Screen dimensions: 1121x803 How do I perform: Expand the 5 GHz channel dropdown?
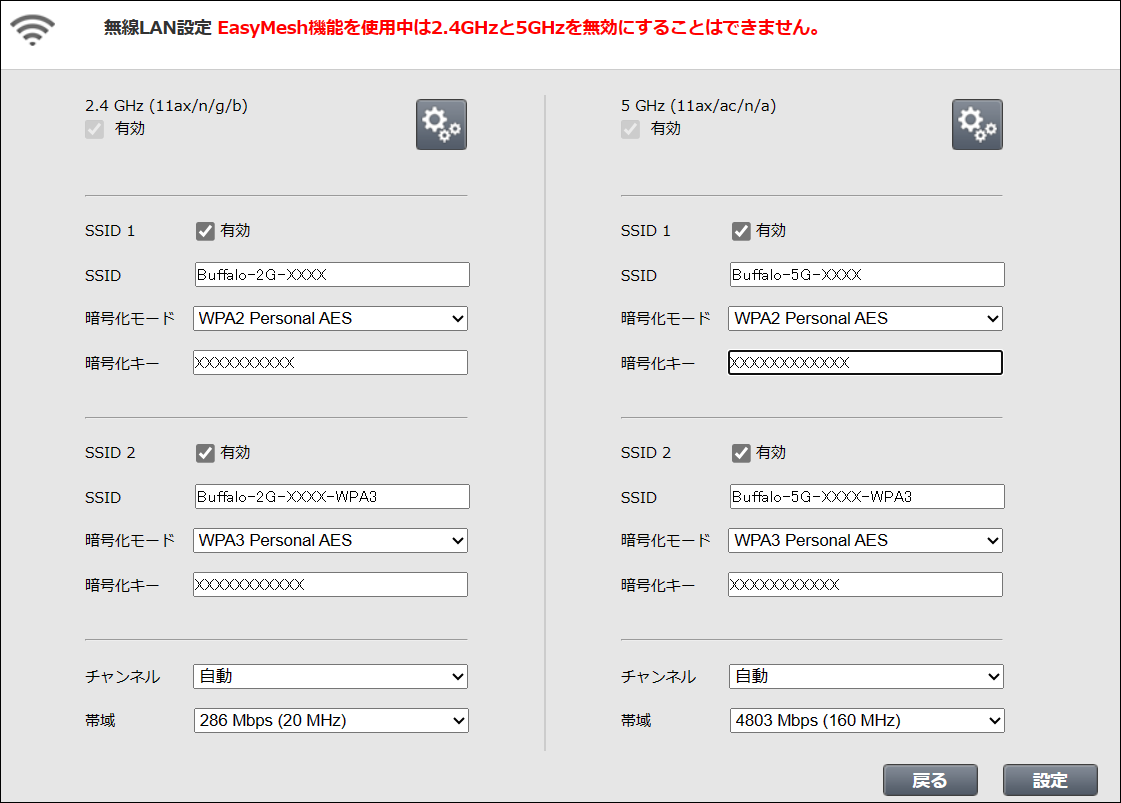tap(866, 677)
